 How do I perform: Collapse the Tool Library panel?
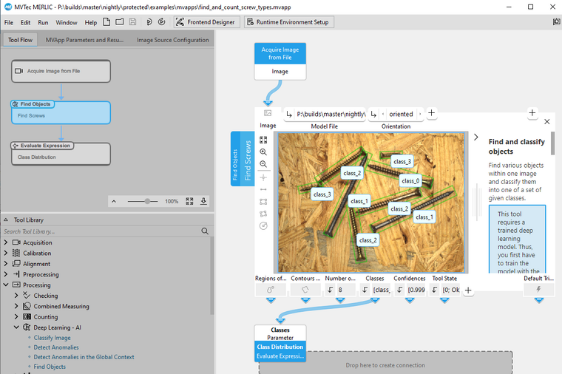click(x=6, y=220)
